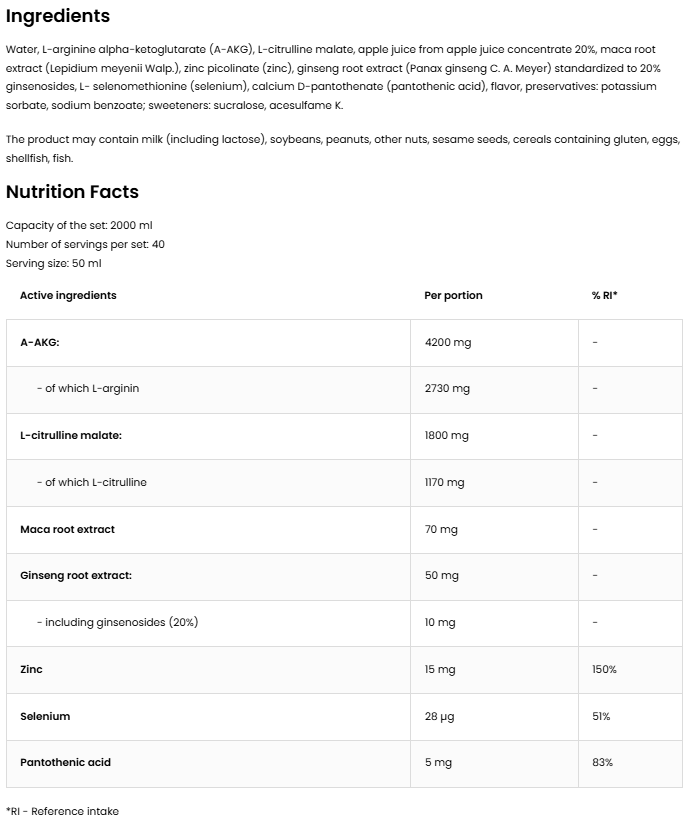The width and height of the screenshot is (688, 824).
Task: Click the Serving size: 50 ml text
Action: point(53,263)
